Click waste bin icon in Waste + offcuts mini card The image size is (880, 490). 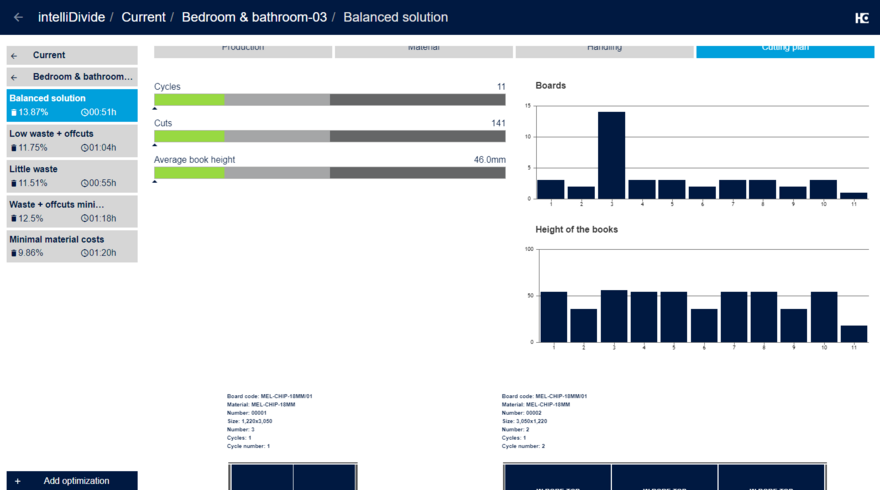click(13, 218)
